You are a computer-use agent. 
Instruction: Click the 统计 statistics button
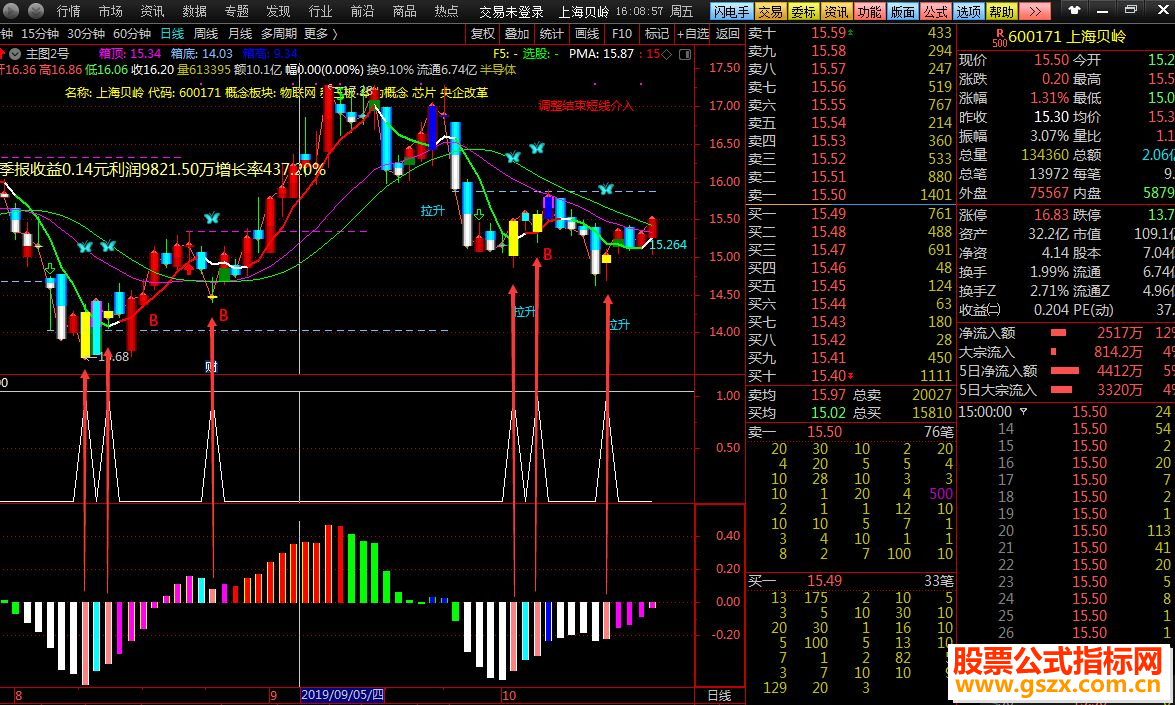[551, 34]
